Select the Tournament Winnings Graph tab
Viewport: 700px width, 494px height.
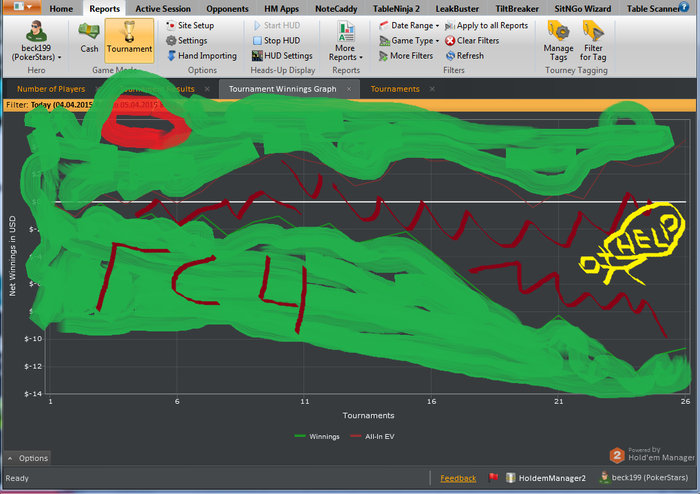click(283, 89)
